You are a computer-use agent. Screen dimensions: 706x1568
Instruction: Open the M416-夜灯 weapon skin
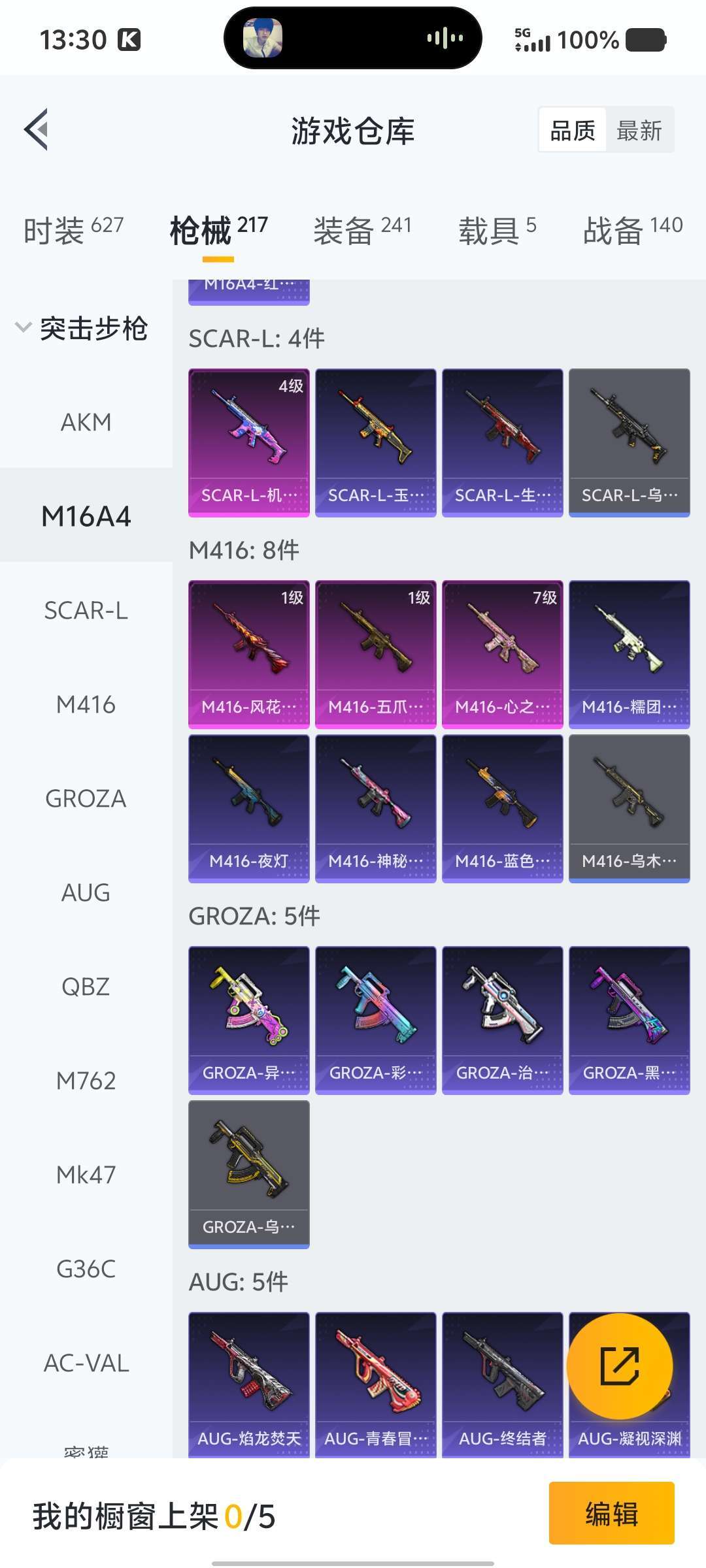coord(248,808)
